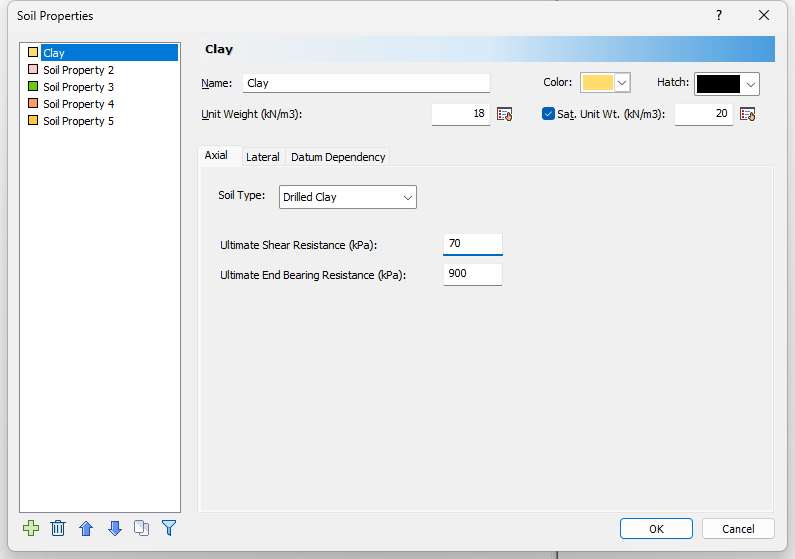Move selected soil down with arrow icon
The height and width of the screenshot is (559, 795).
coord(114,528)
